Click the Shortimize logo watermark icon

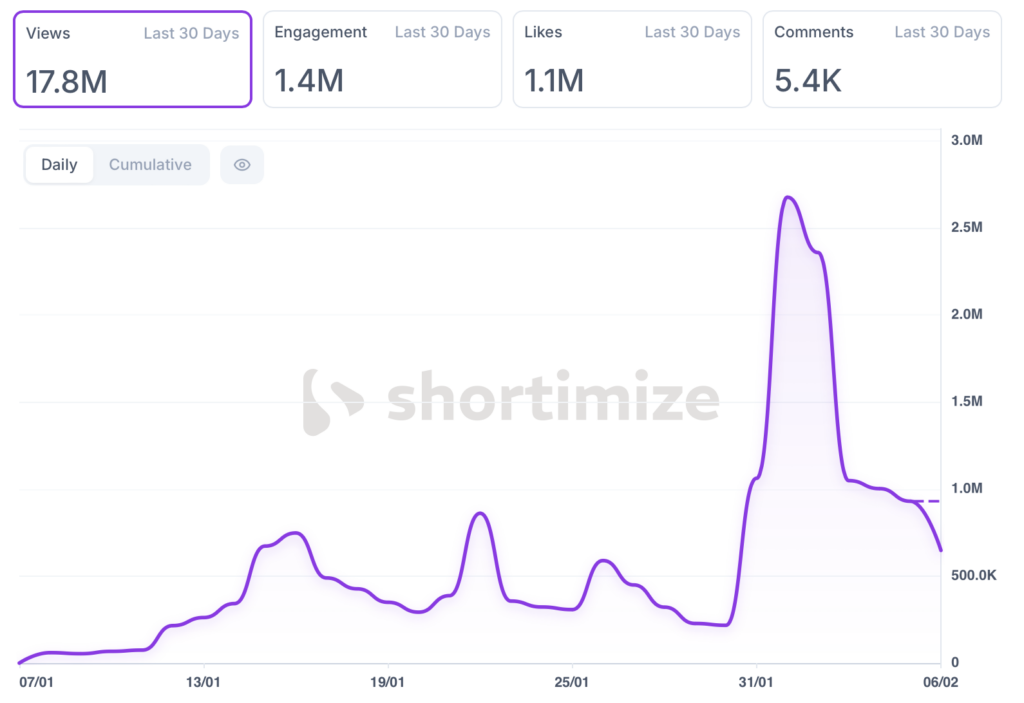click(x=333, y=402)
